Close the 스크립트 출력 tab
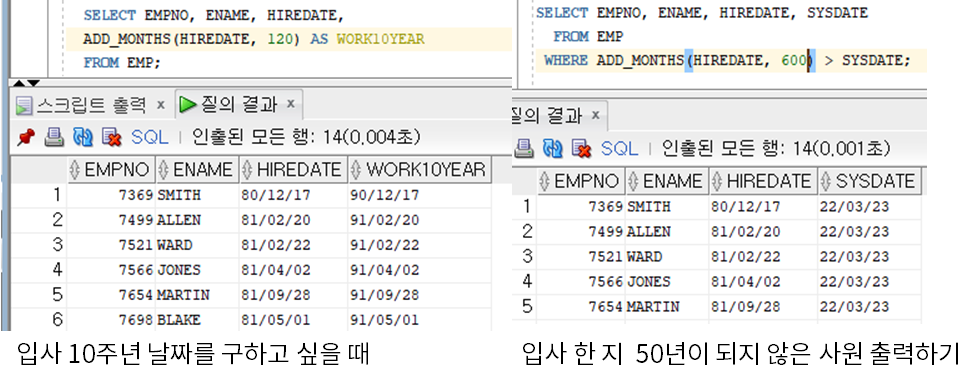The height and width of the screenshot is (384, 980). [161, 104]
